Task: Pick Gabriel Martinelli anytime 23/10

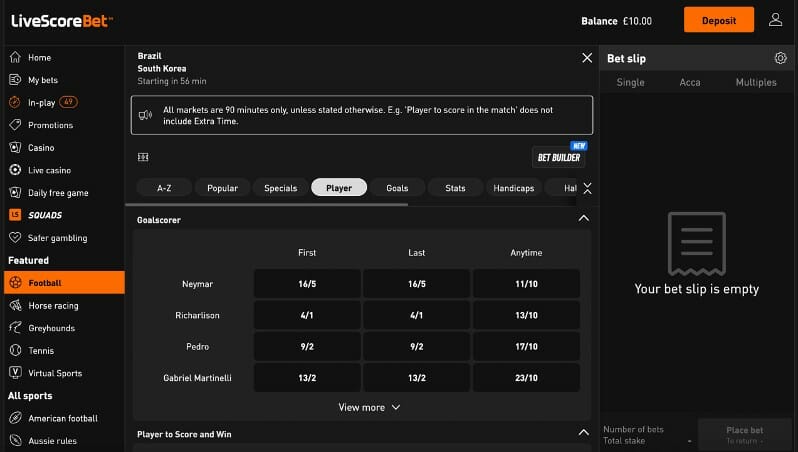Action: tap(526, 378)
